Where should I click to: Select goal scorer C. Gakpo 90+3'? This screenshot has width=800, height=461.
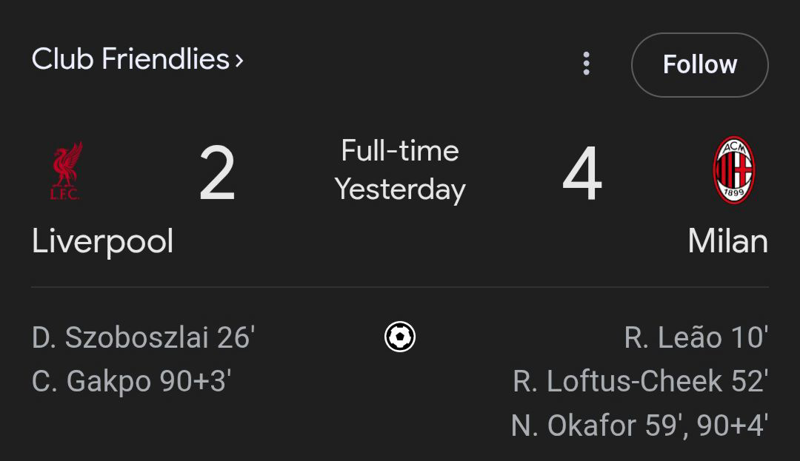coord(138,382)
